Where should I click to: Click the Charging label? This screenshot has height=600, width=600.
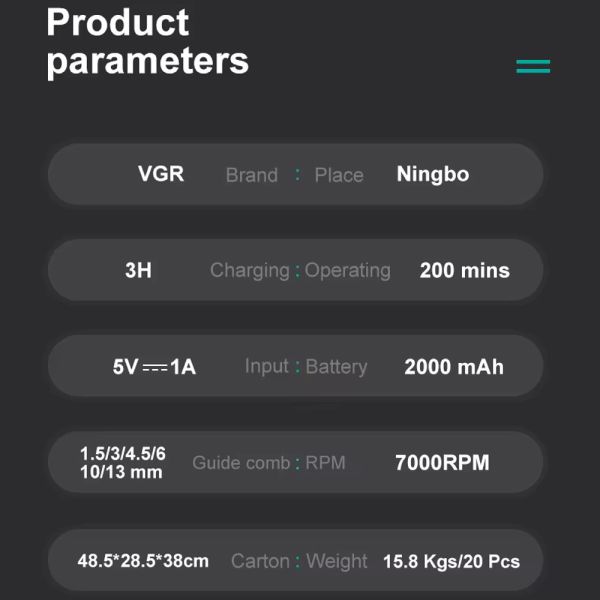(250, 271)
